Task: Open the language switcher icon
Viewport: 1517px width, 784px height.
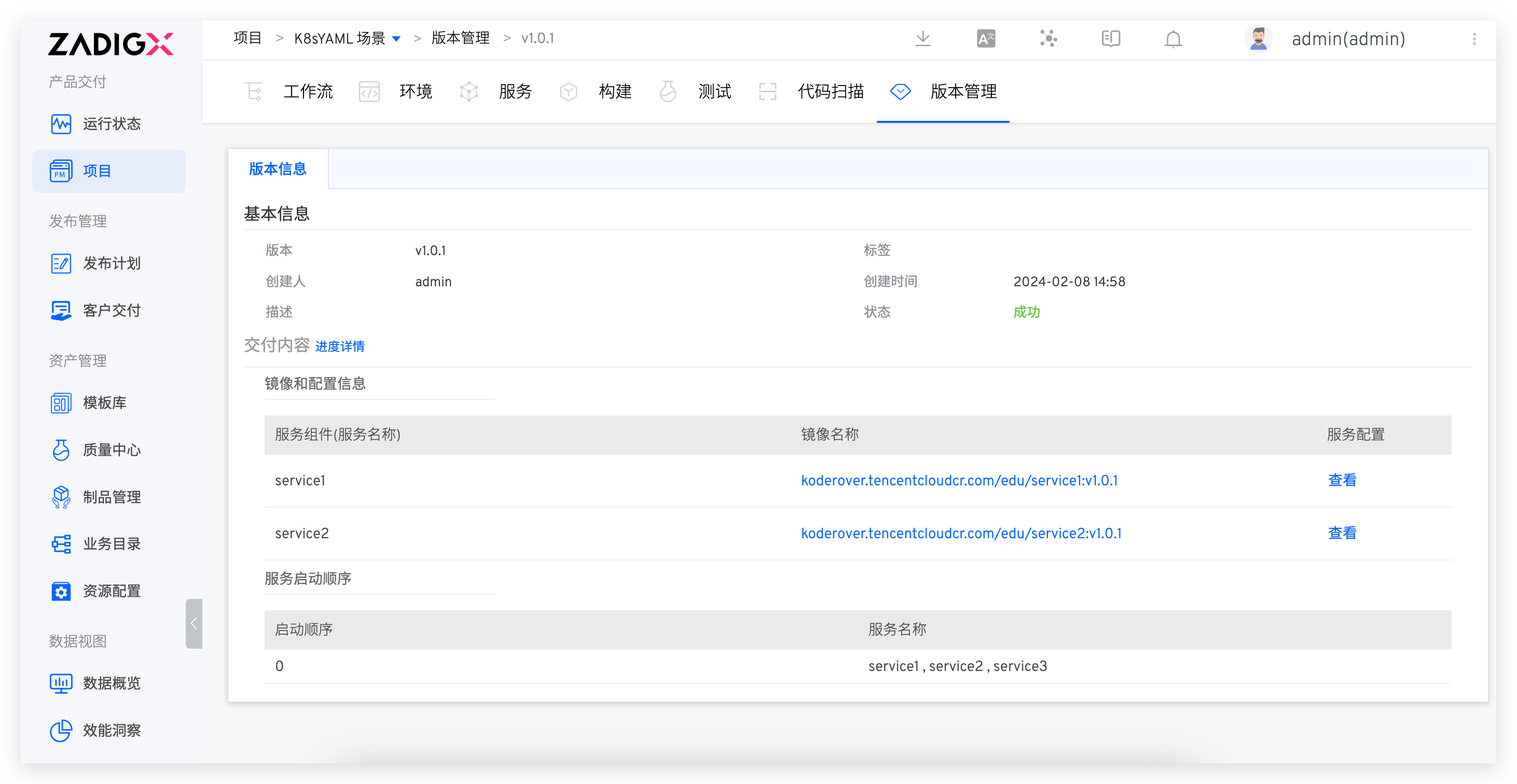Action: (x=985, y=38)
